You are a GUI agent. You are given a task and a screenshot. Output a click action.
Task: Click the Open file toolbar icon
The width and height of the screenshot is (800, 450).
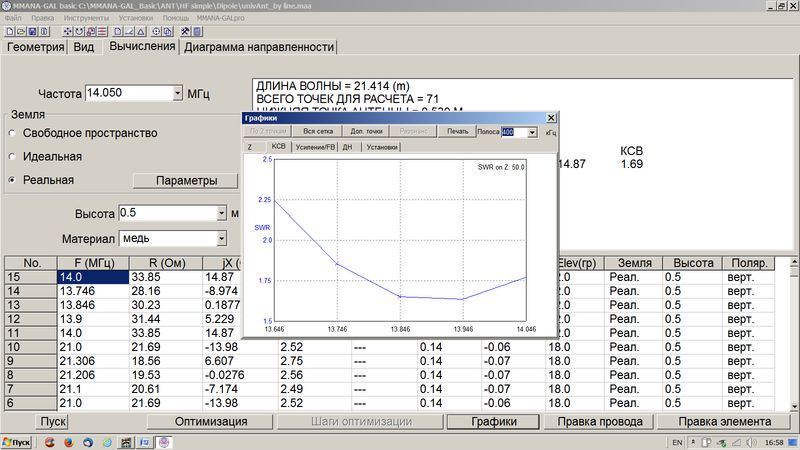tap(20, 31)
